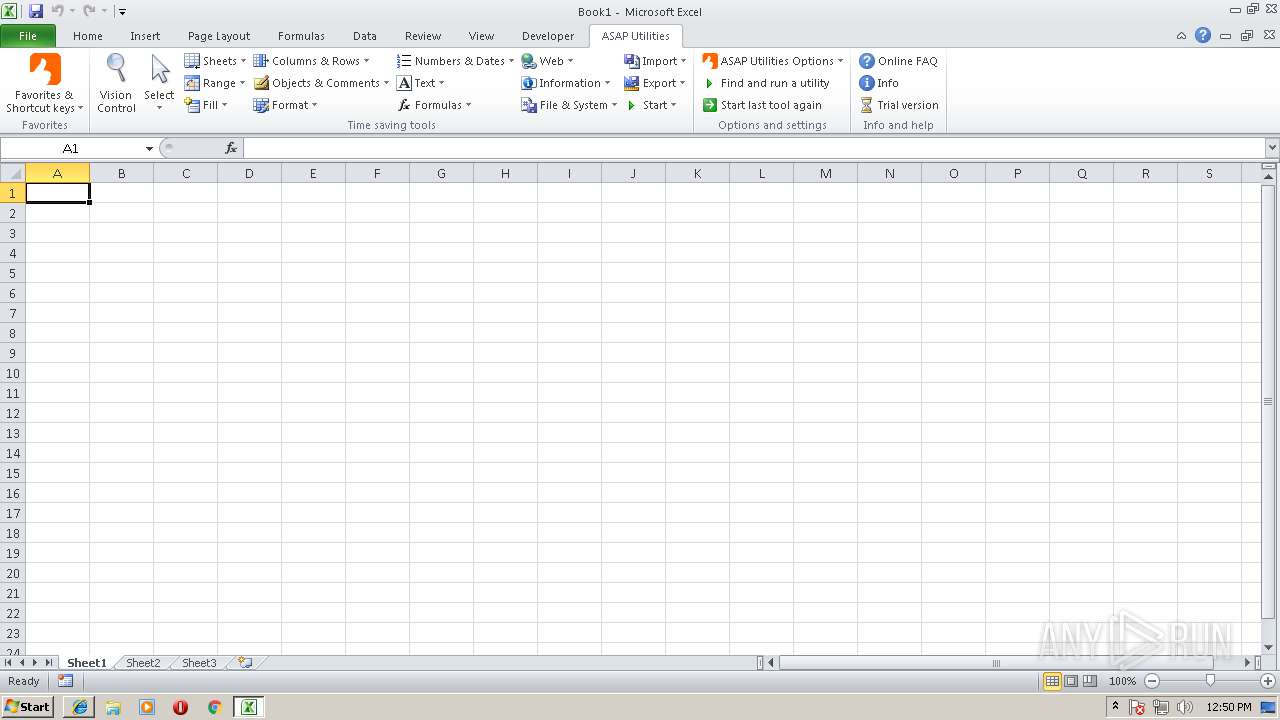This screenshot has height=720, width=1280.
Task: Switch to the Review tab
Action: point(423,36)
